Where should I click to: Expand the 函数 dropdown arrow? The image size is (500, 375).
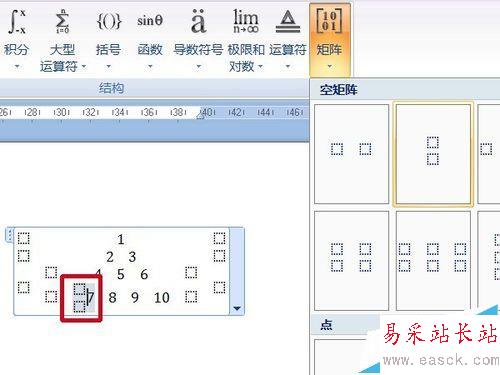(150, 66)
